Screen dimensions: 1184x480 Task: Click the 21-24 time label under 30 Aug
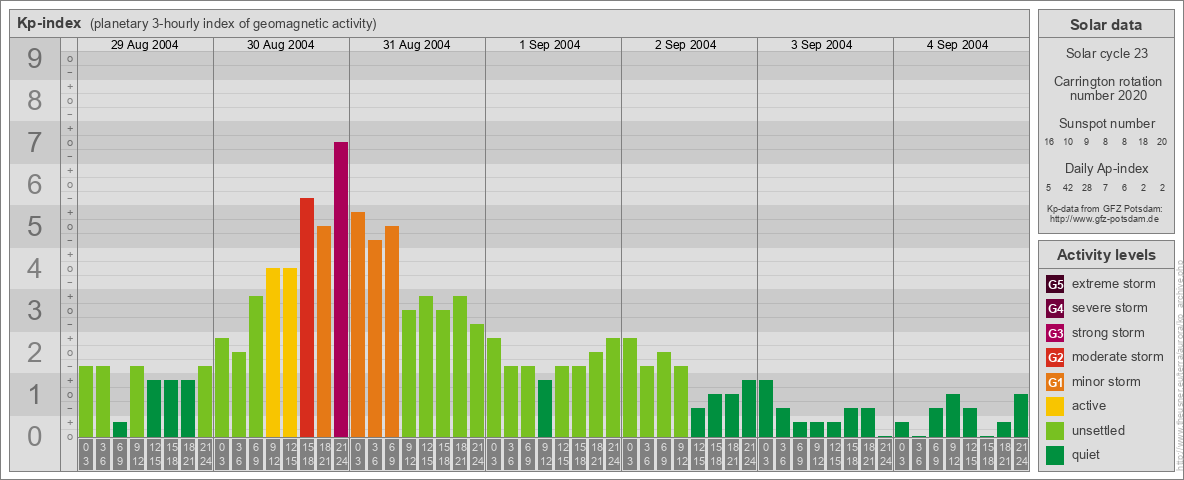(341, 454)
